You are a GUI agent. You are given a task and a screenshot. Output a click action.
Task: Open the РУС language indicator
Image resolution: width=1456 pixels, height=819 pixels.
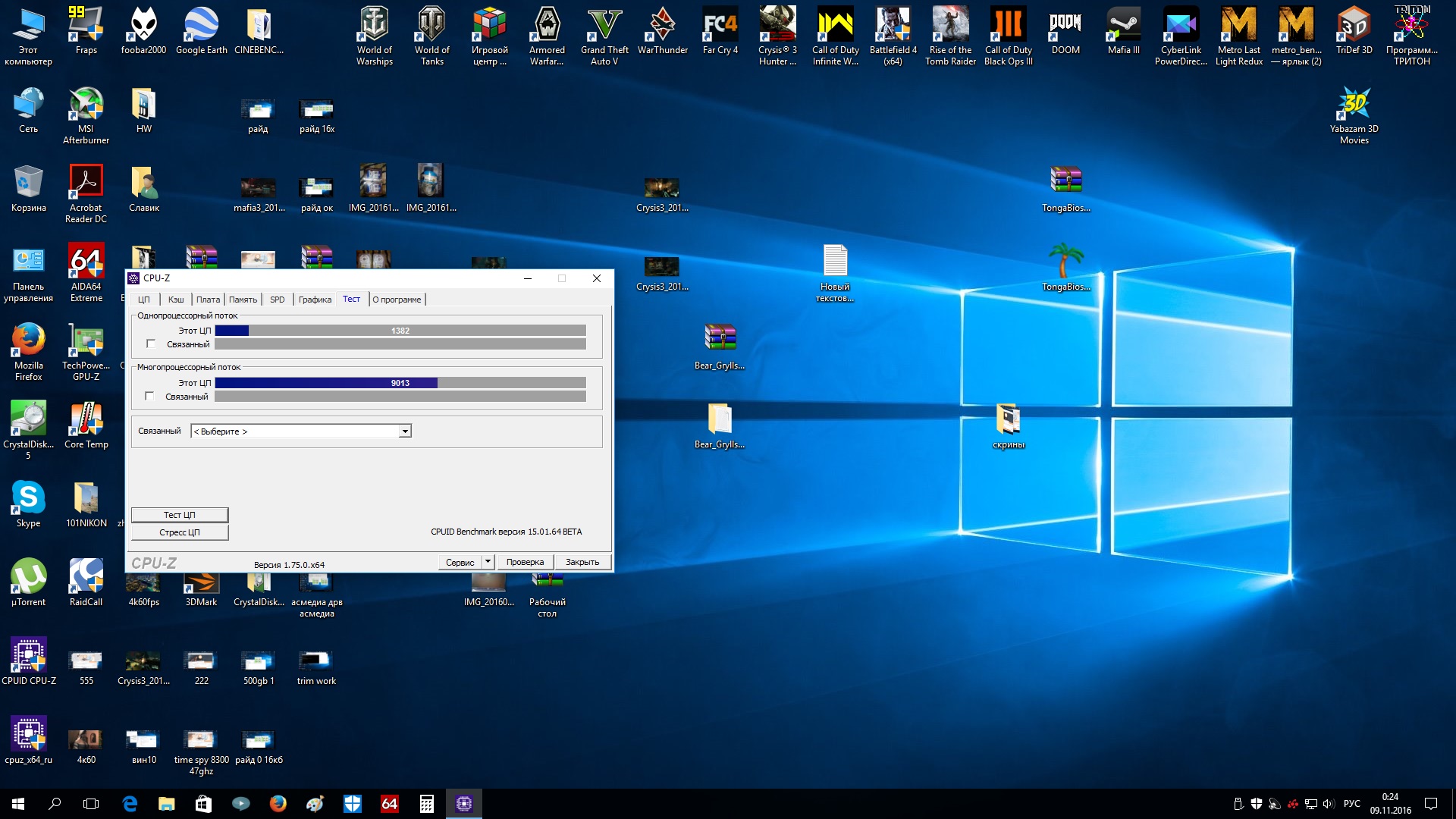[1351, 804]
